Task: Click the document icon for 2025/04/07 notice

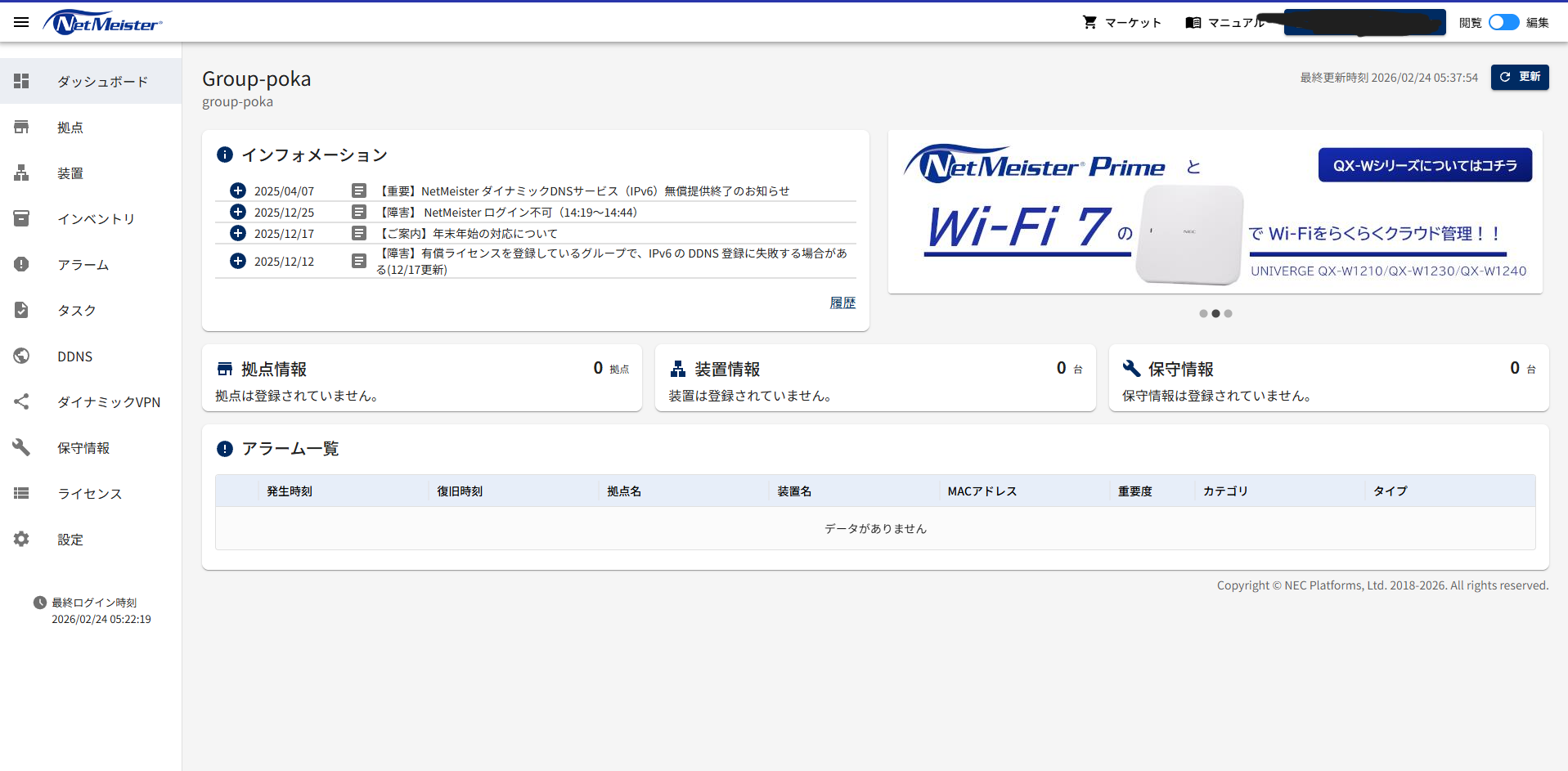Action: point(358,191)
